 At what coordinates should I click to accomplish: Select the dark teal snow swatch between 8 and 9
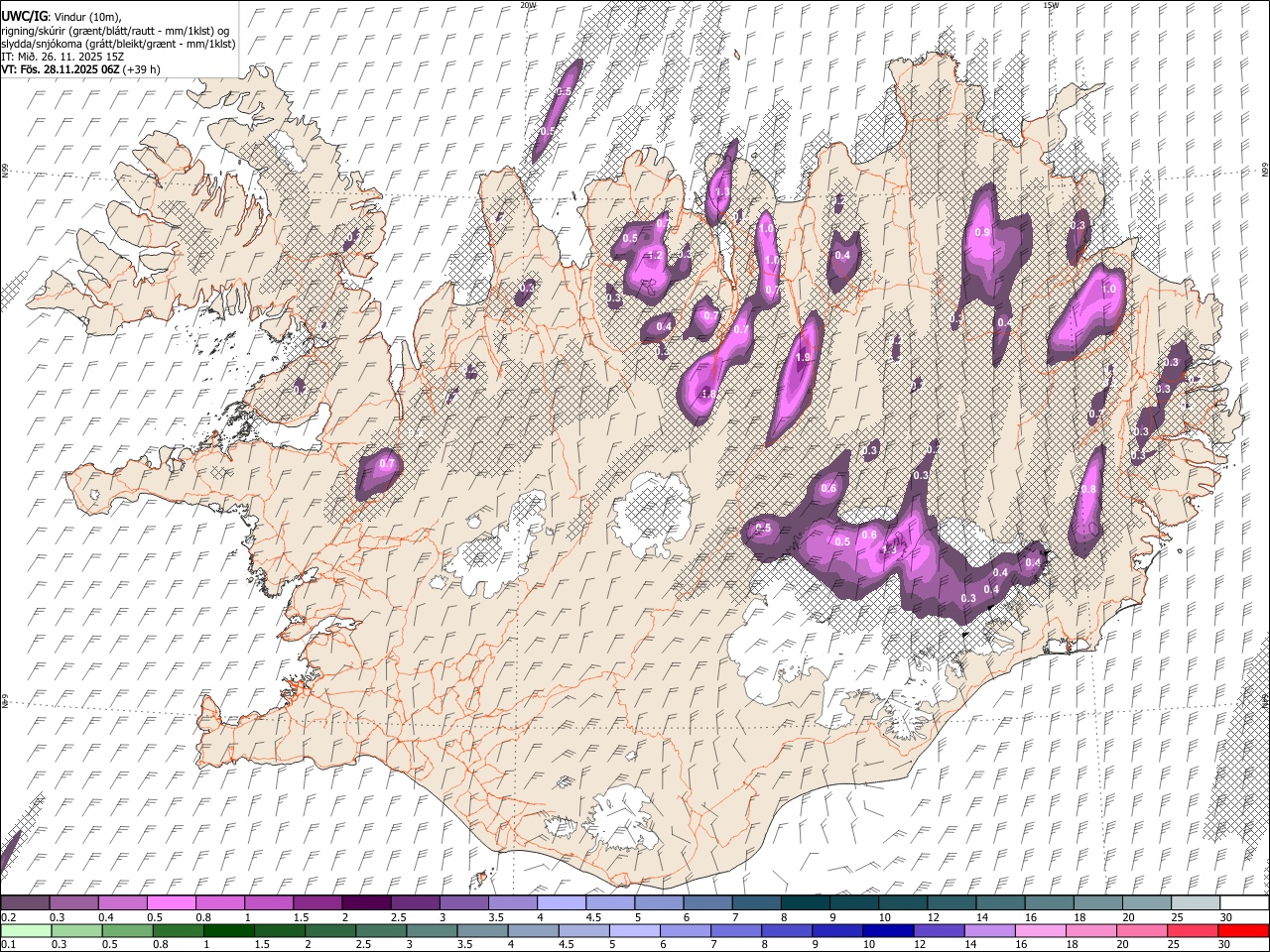click(x=807, y=903)
